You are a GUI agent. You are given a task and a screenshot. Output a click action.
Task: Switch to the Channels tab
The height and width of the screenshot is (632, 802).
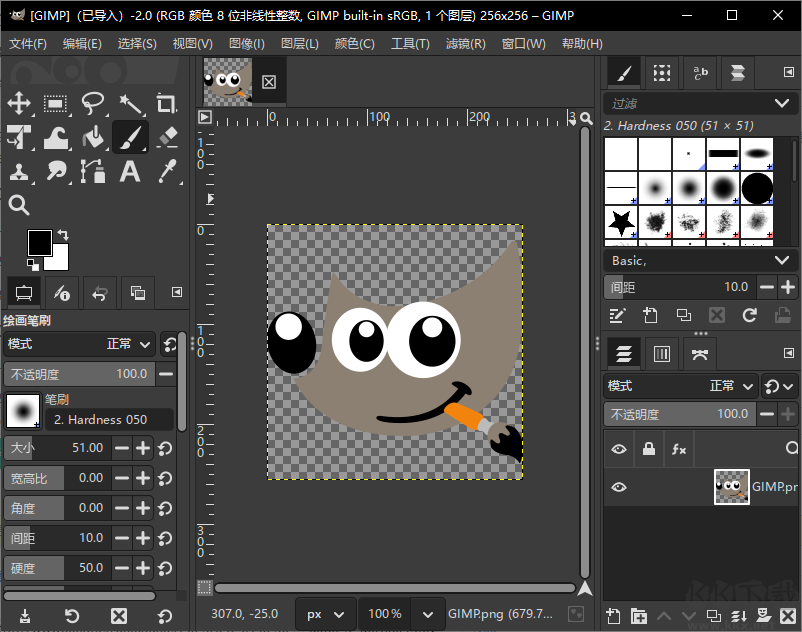pyautogui.click(x=662, y=353)
